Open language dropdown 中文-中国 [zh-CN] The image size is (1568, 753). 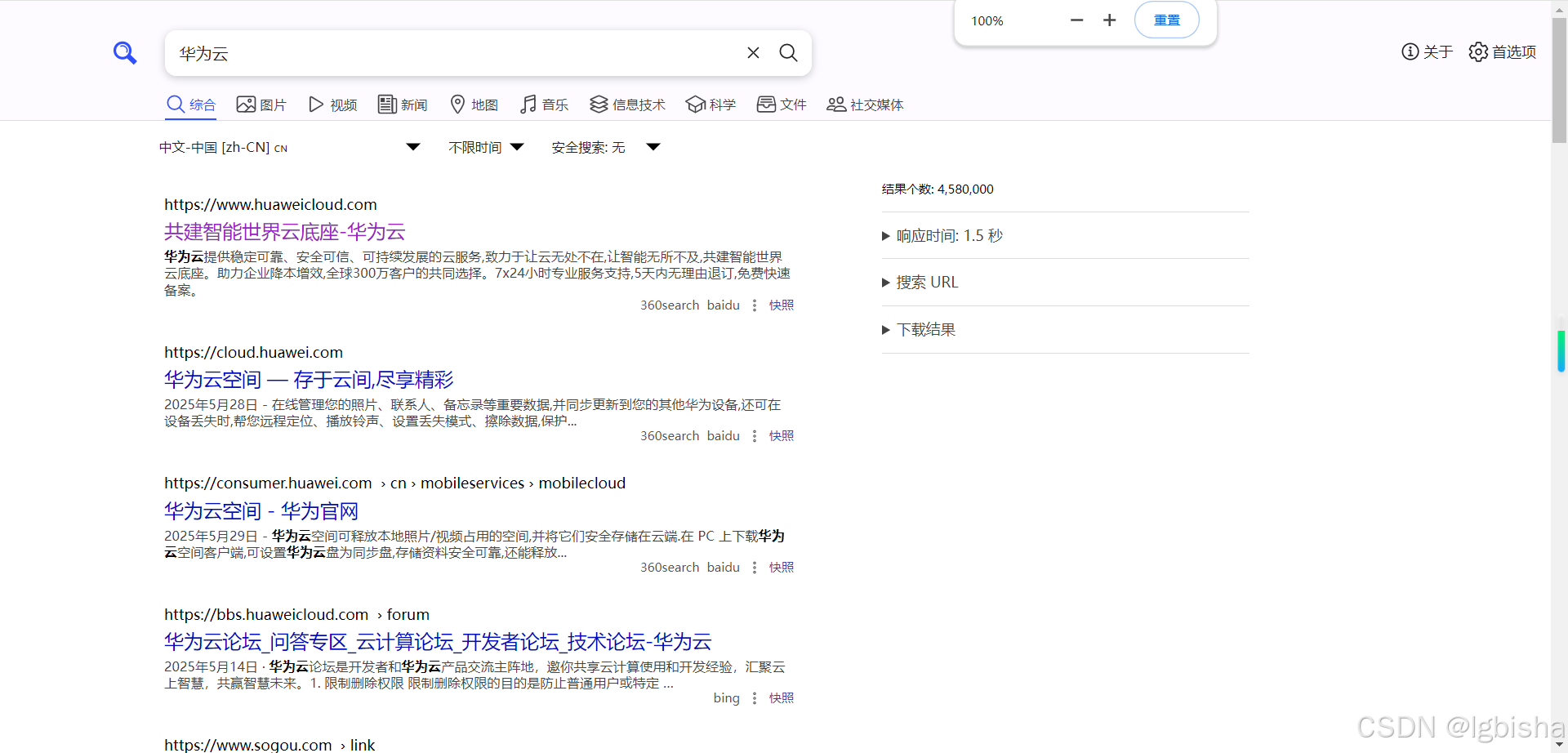289,147
